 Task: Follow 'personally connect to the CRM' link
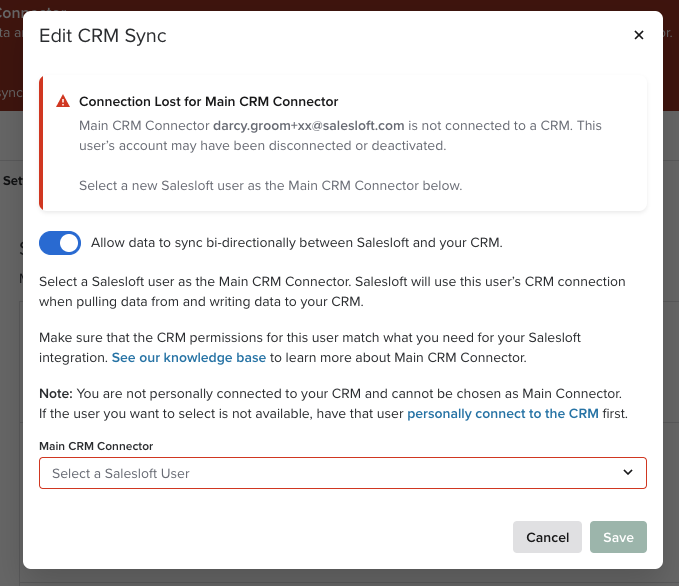click(503, 413)
